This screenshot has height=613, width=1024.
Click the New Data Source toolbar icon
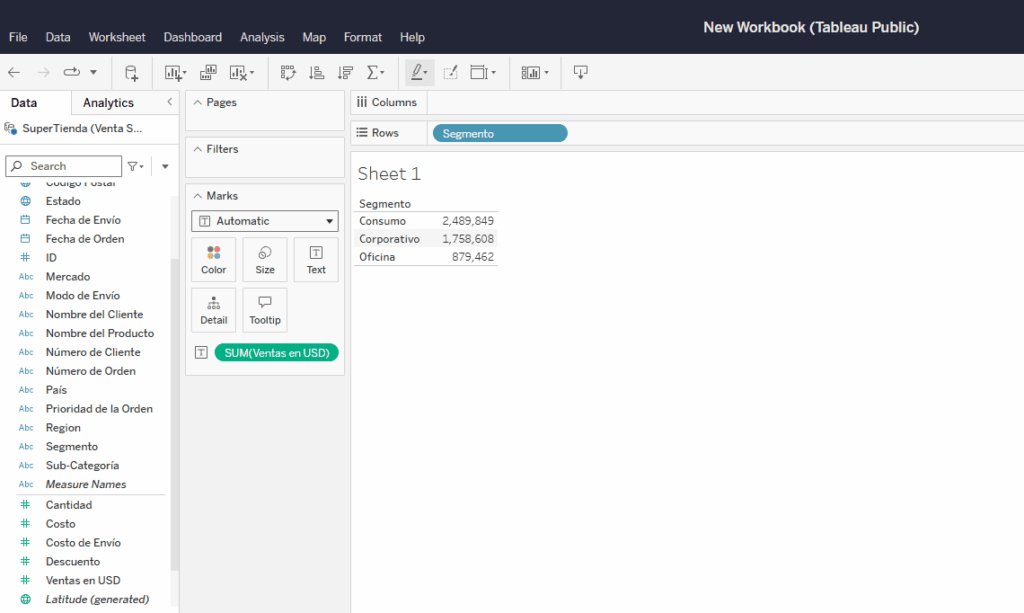pos(131,73)
